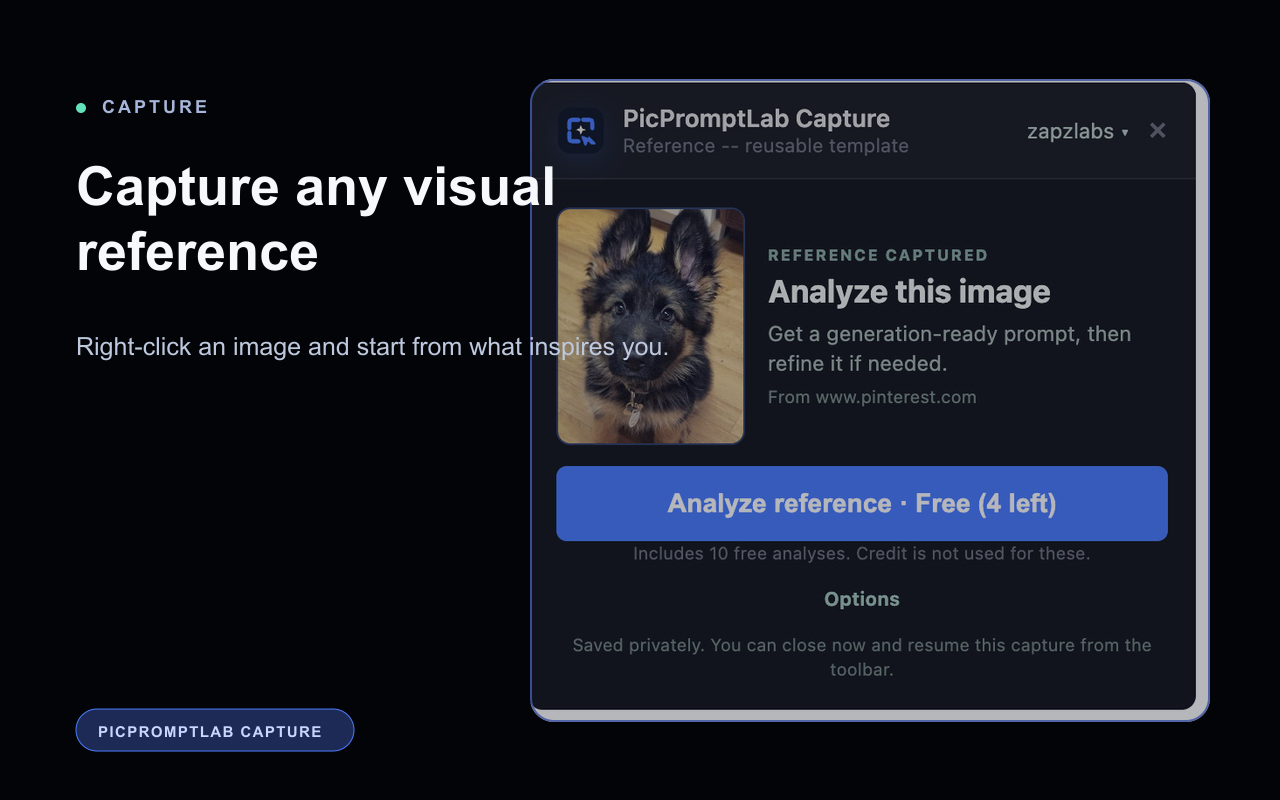
Task: Click the 'Capture any visual reference' headline
Action: pos(315,218)
